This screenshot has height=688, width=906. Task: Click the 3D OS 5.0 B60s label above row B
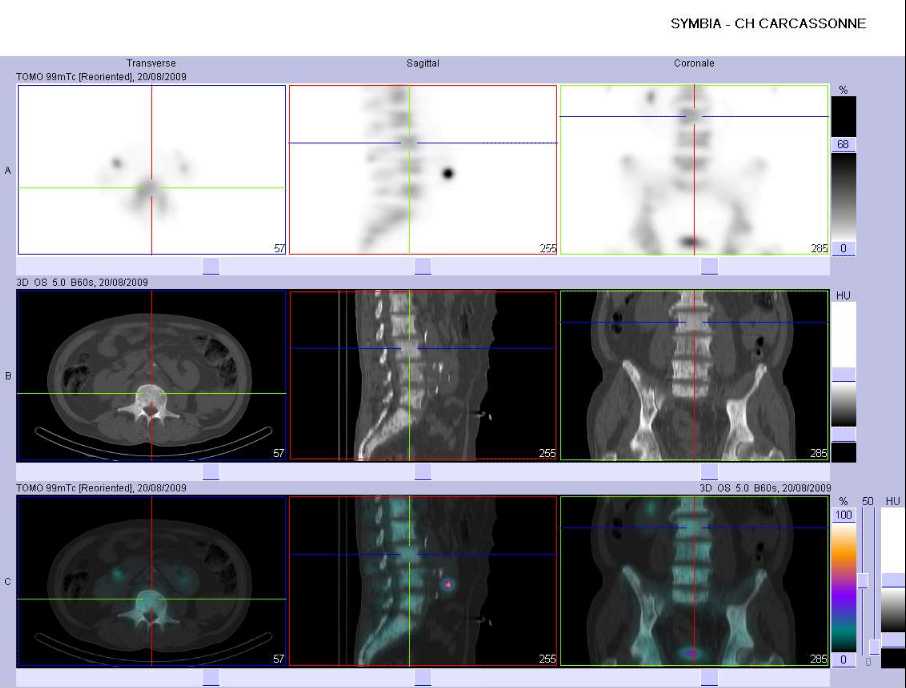(x=82, y=282)
